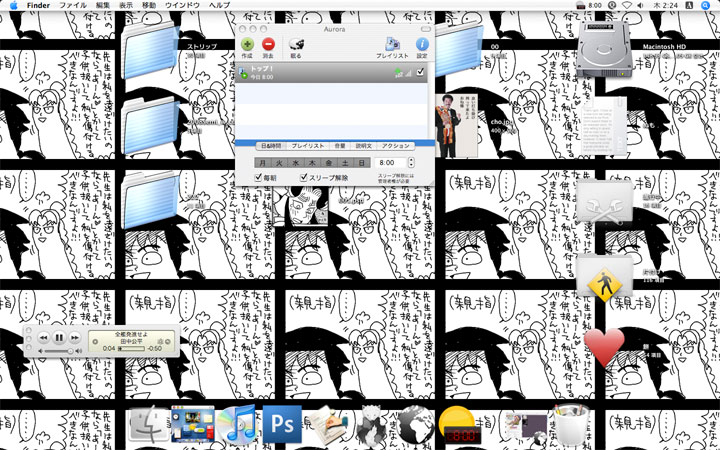Skip to next track in iTunes mini player
This screenshot has height=450, width=720.
(74, 338)
